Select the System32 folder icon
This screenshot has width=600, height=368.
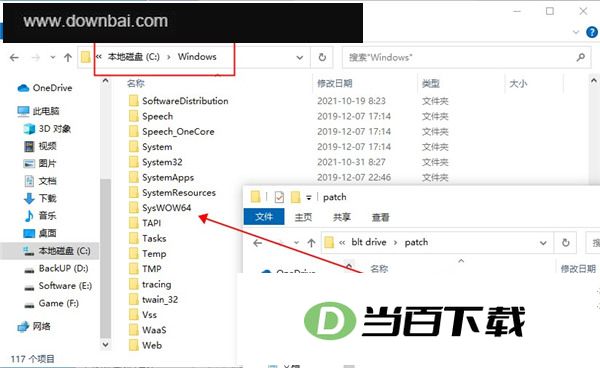pyautogui.click(x=134, y=162)
